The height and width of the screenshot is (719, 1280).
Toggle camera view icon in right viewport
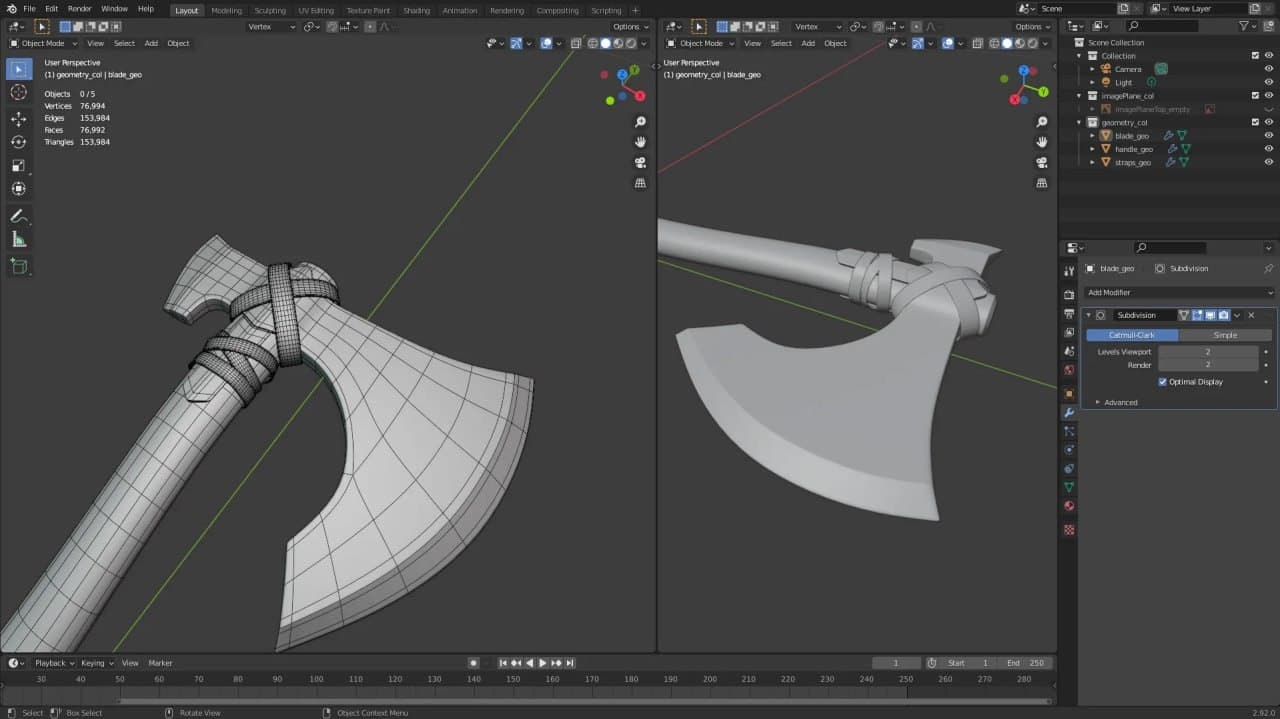click(x=1042, y=162)
